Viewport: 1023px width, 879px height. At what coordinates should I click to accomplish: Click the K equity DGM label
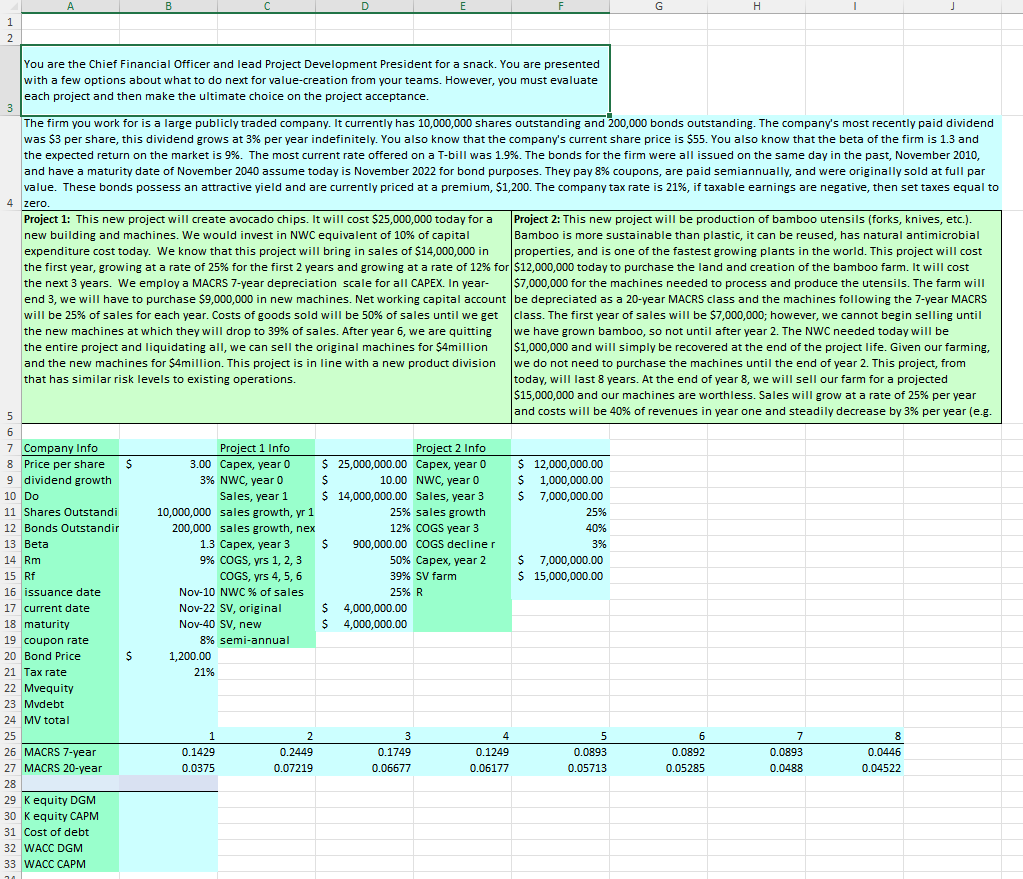tap(69, 800)
